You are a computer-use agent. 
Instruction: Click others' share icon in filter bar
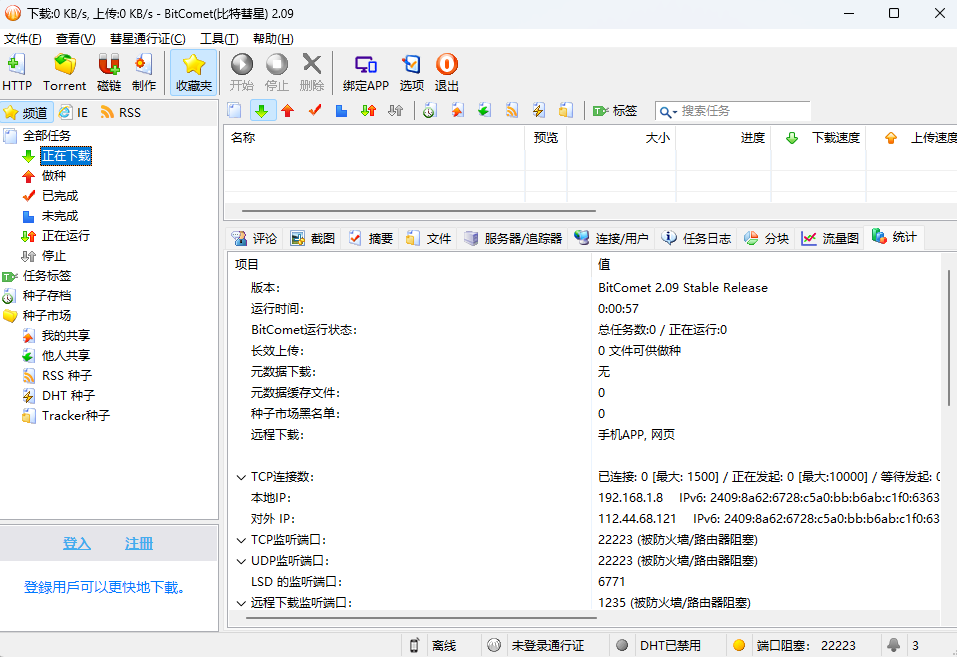click(484, 111)
